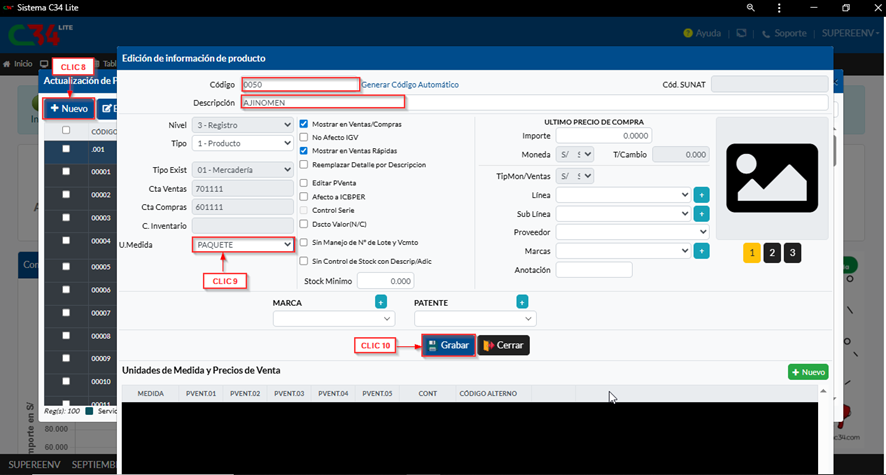Click the product image placeholder
The image size is (886, 475).
pyautogui.click(x=772, y=176)
